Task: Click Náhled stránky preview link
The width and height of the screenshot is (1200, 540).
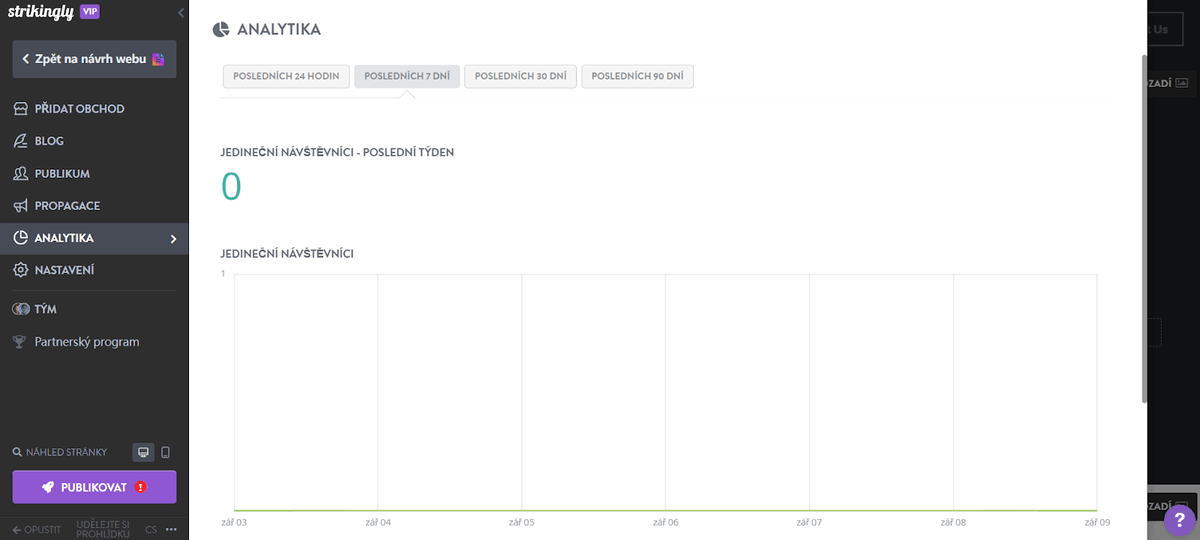Action: [x=60, y=452]
